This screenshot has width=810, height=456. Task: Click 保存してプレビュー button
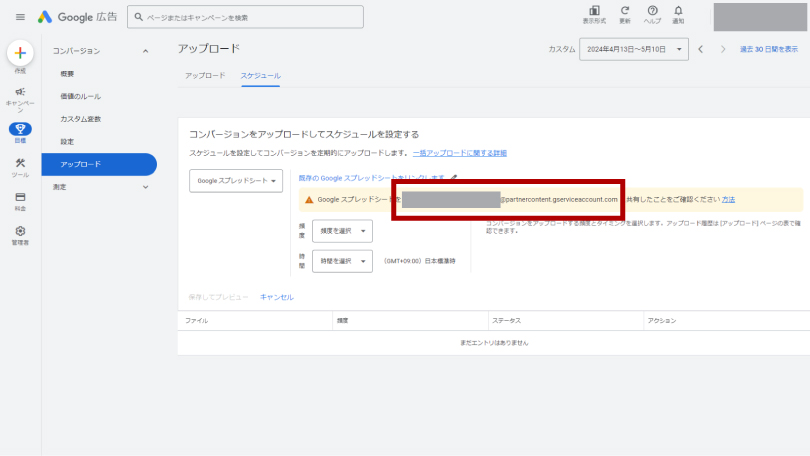(218, 297)
